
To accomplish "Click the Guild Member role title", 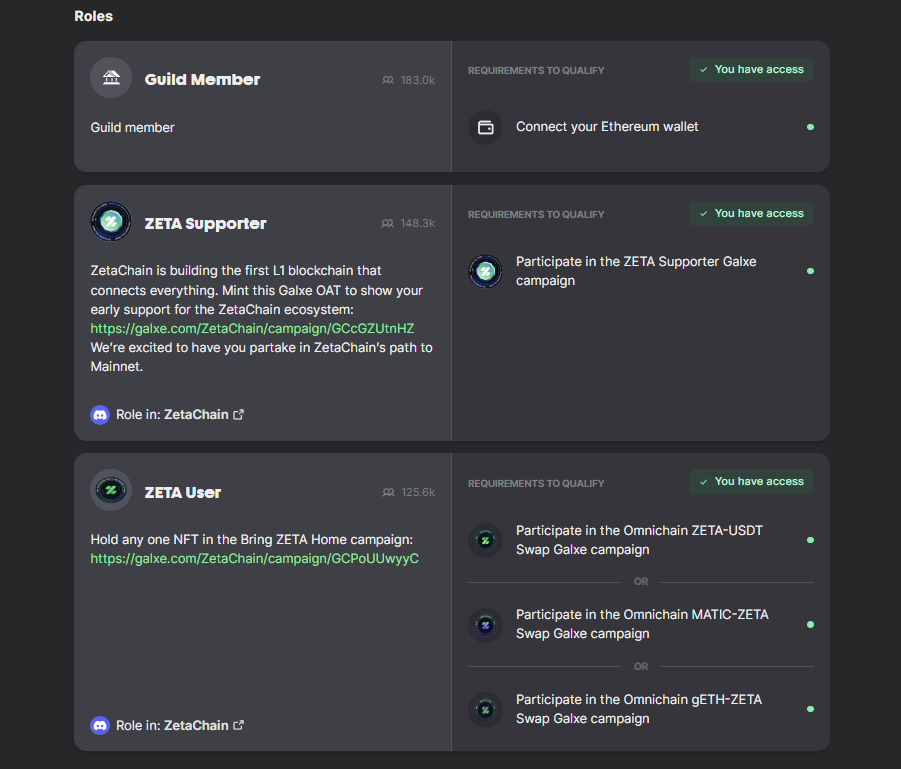I will coord(202,79).
